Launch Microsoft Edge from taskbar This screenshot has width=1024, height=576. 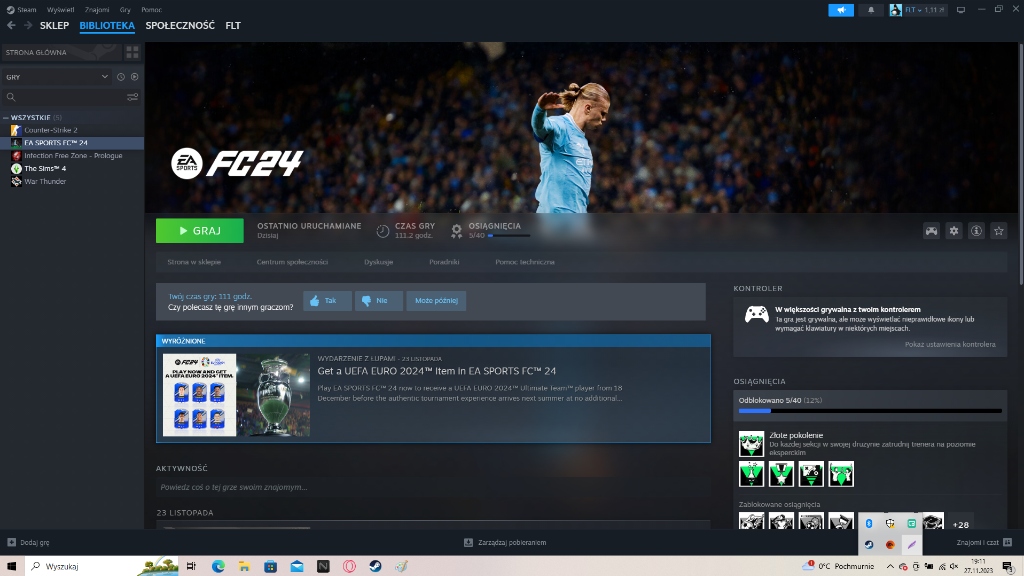click(218, 566)
